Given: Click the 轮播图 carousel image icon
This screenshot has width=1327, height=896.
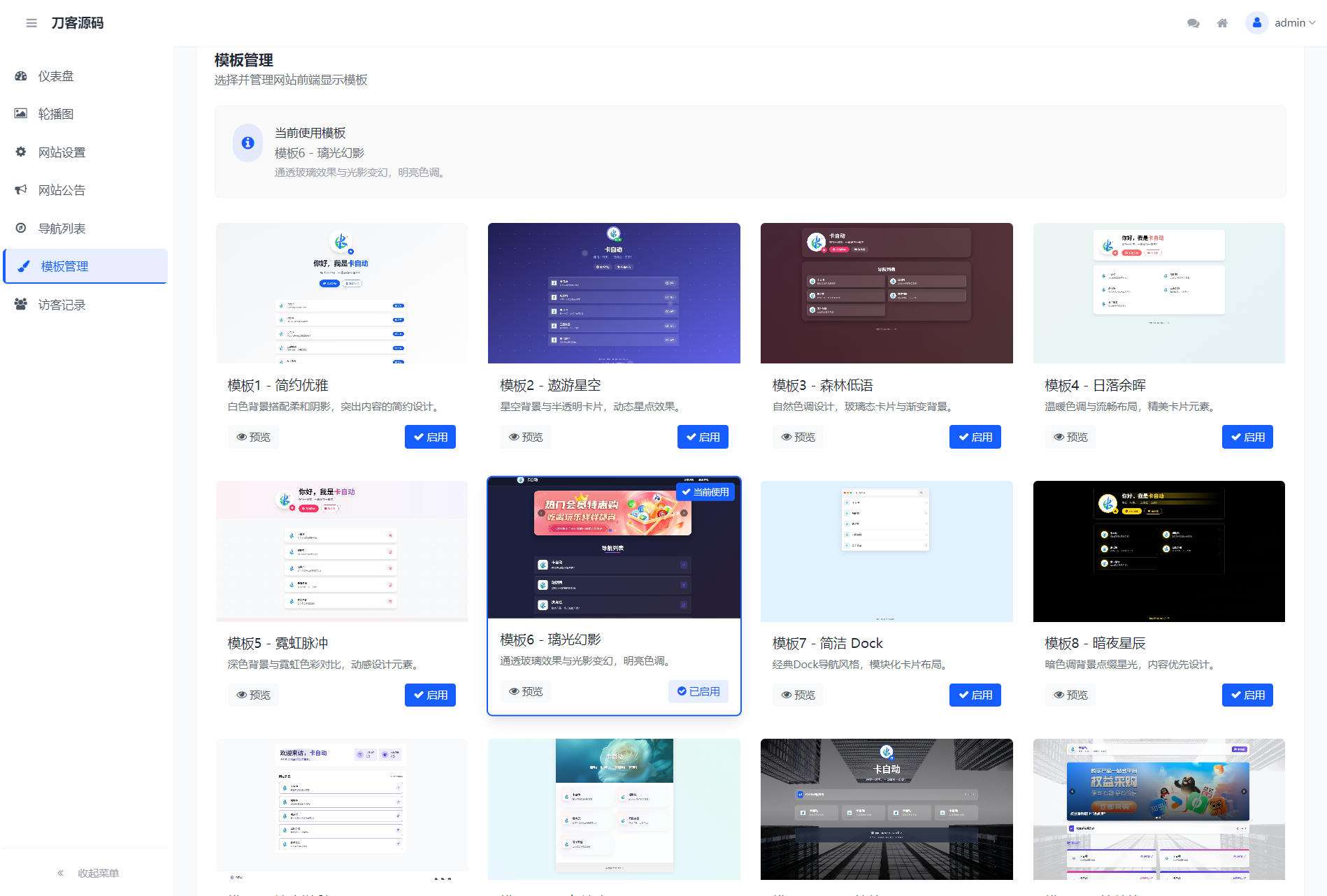Looking at the screenshot, I should click(20, 114).
